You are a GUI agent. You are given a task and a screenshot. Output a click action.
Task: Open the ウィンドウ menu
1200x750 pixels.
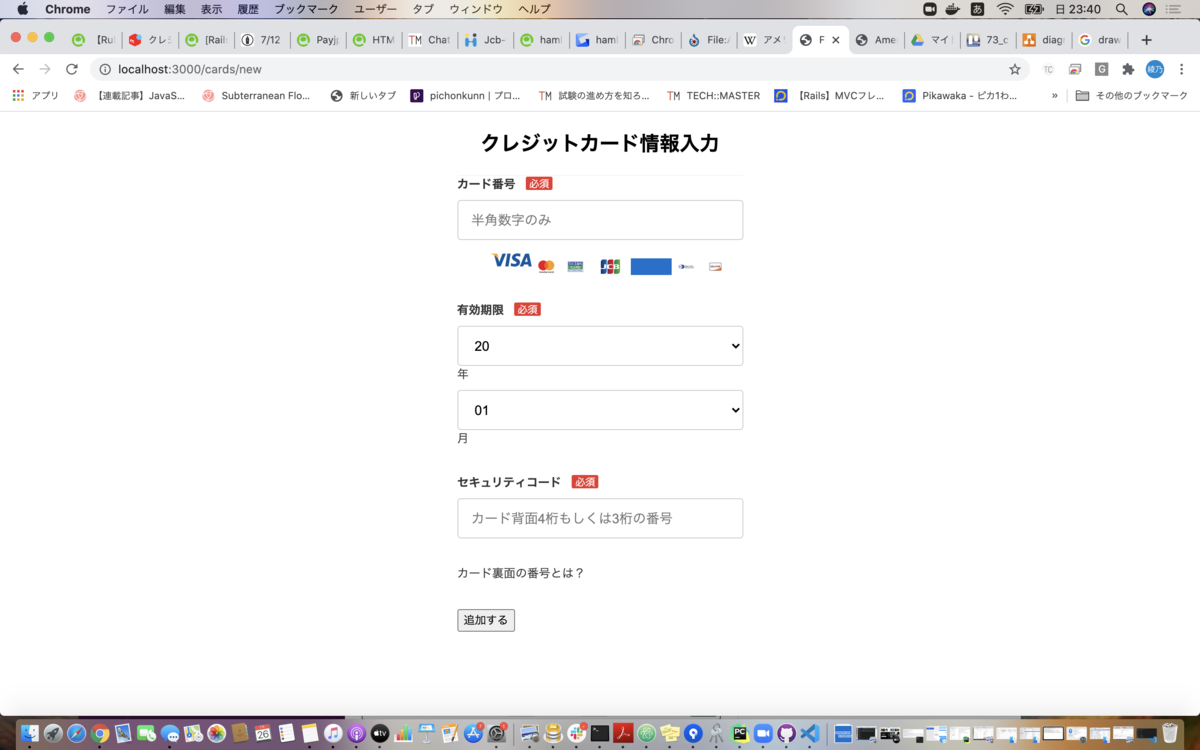(x=476, y=9)
